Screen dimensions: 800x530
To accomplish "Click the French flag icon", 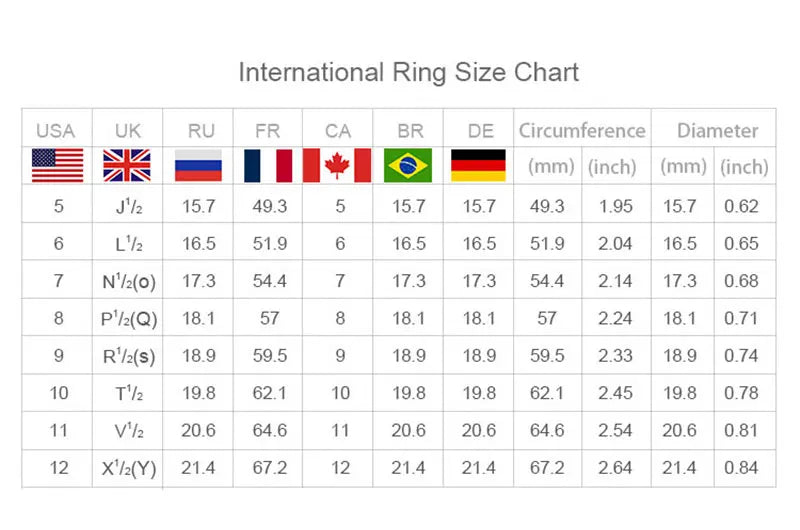I will click(x=268, y=165).
